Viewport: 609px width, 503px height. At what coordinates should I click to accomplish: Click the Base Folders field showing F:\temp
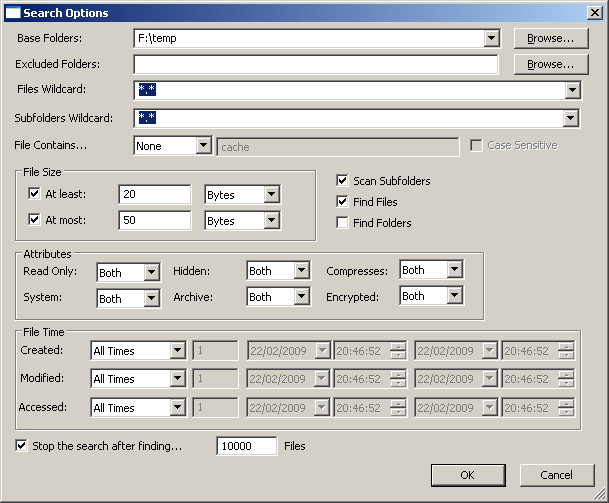(317, 38)
